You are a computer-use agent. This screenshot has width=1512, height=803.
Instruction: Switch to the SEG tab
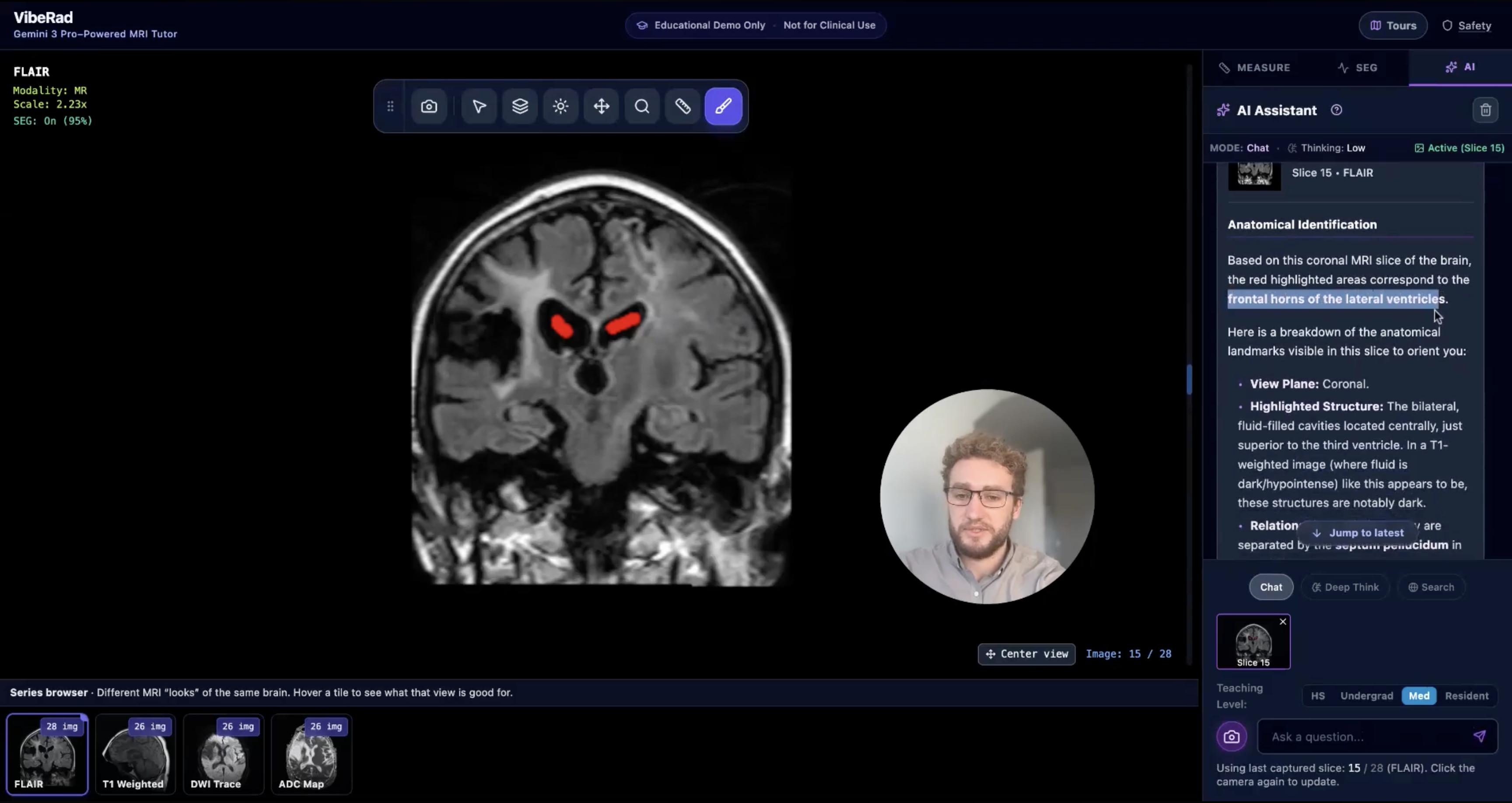pos(1357,67)
